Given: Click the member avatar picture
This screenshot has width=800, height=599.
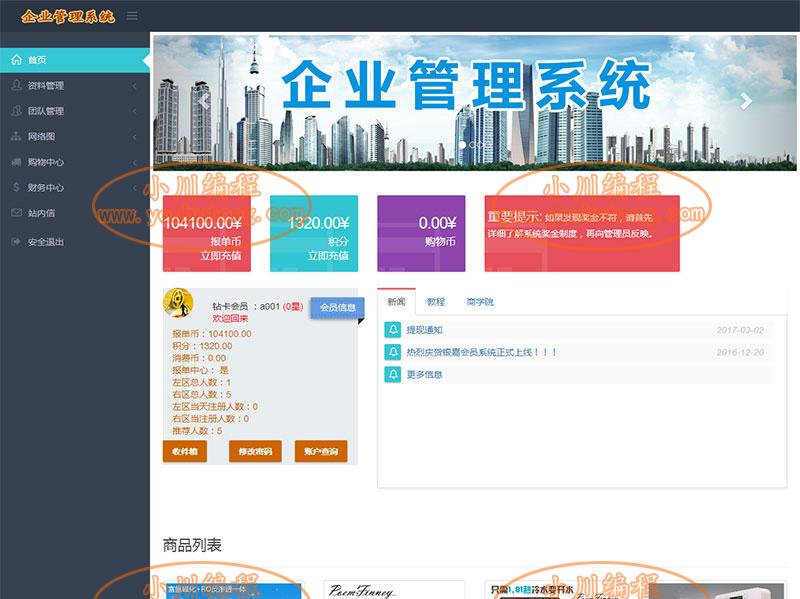Looking at the screenshot, I should coord(178,303).
